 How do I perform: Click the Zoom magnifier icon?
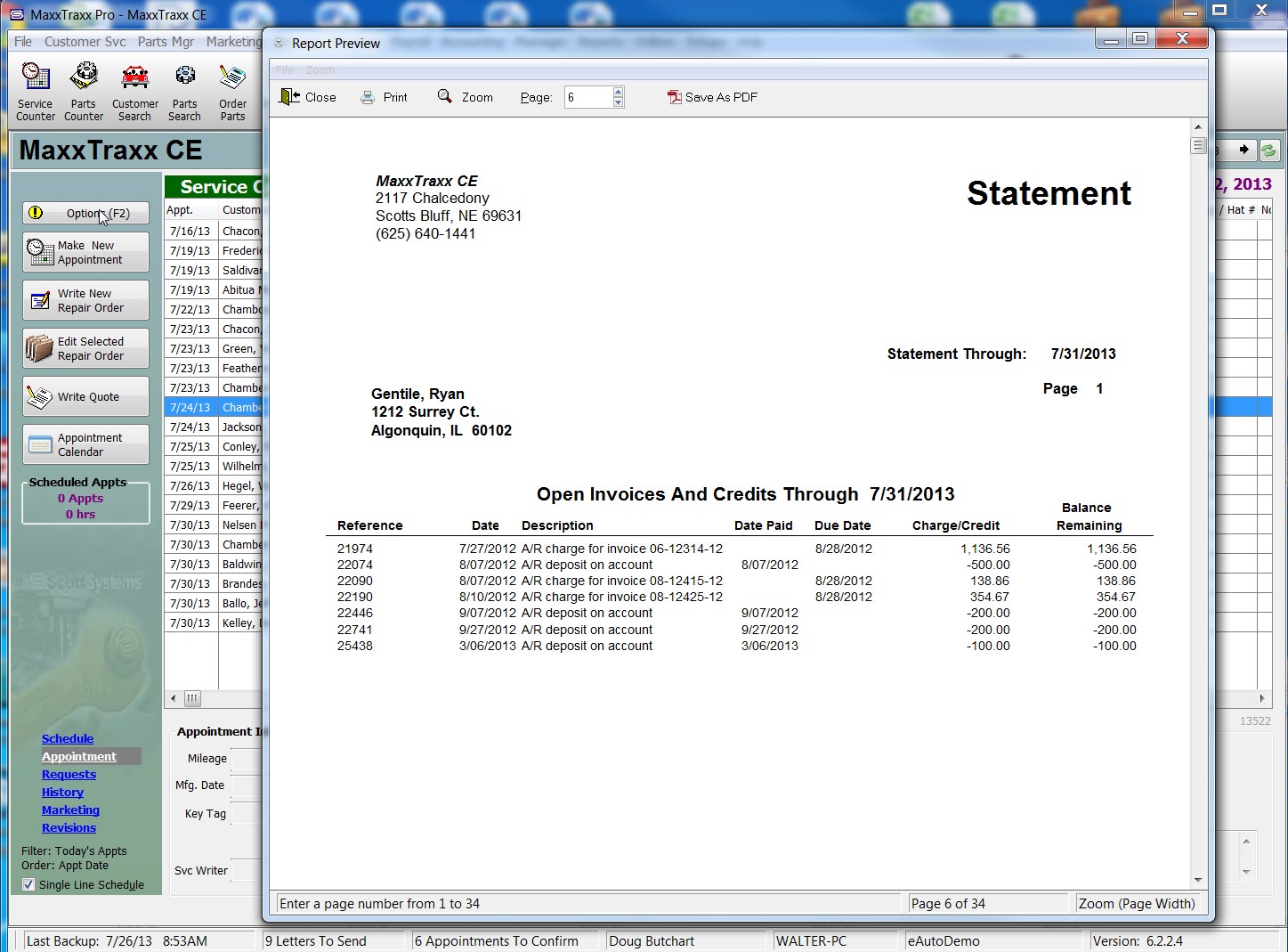click(x=445, y=96)
